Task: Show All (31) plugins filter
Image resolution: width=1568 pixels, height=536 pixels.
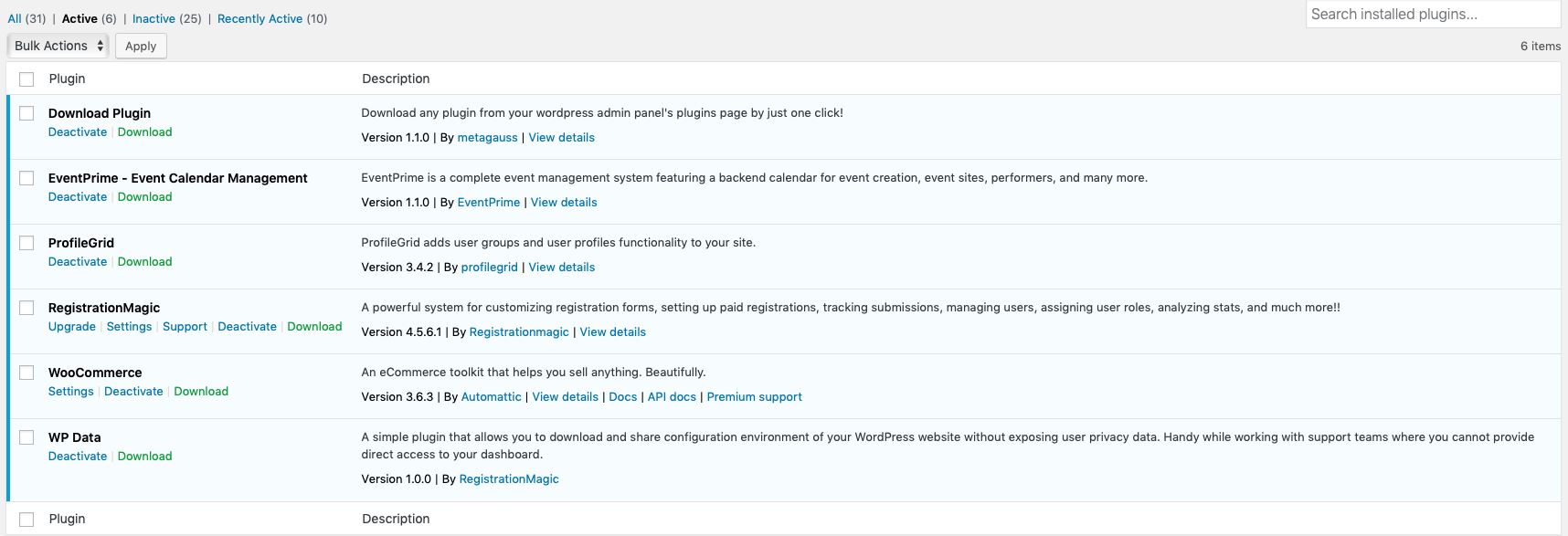Action: [x=26, y=18]
